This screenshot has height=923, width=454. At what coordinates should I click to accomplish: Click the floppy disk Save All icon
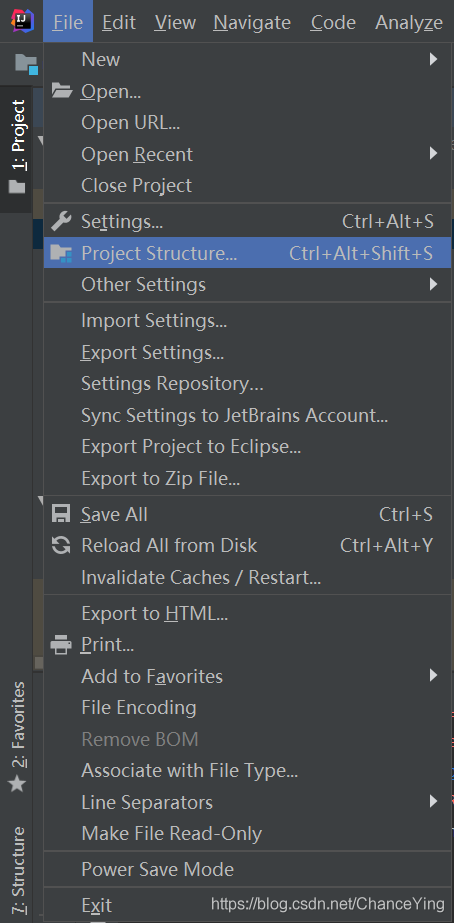[x=61, y=514]
